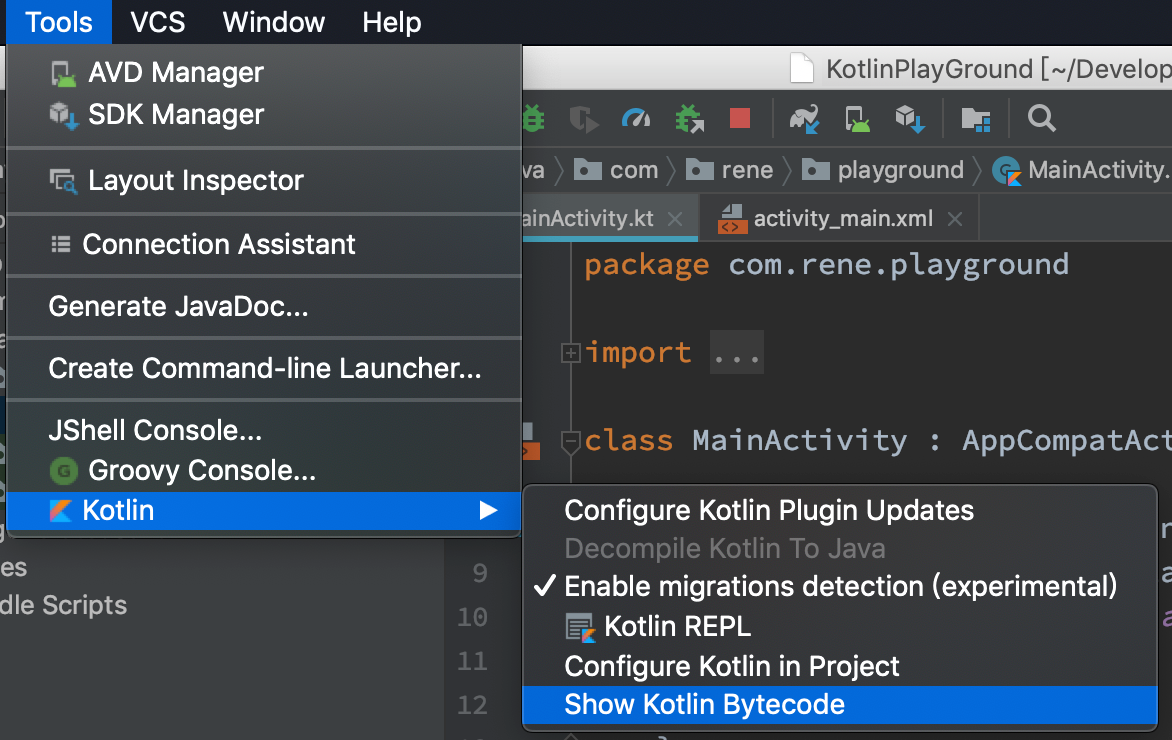
Task: Open AVD Manager from toolbar icon
Action: tap(858, 119)
